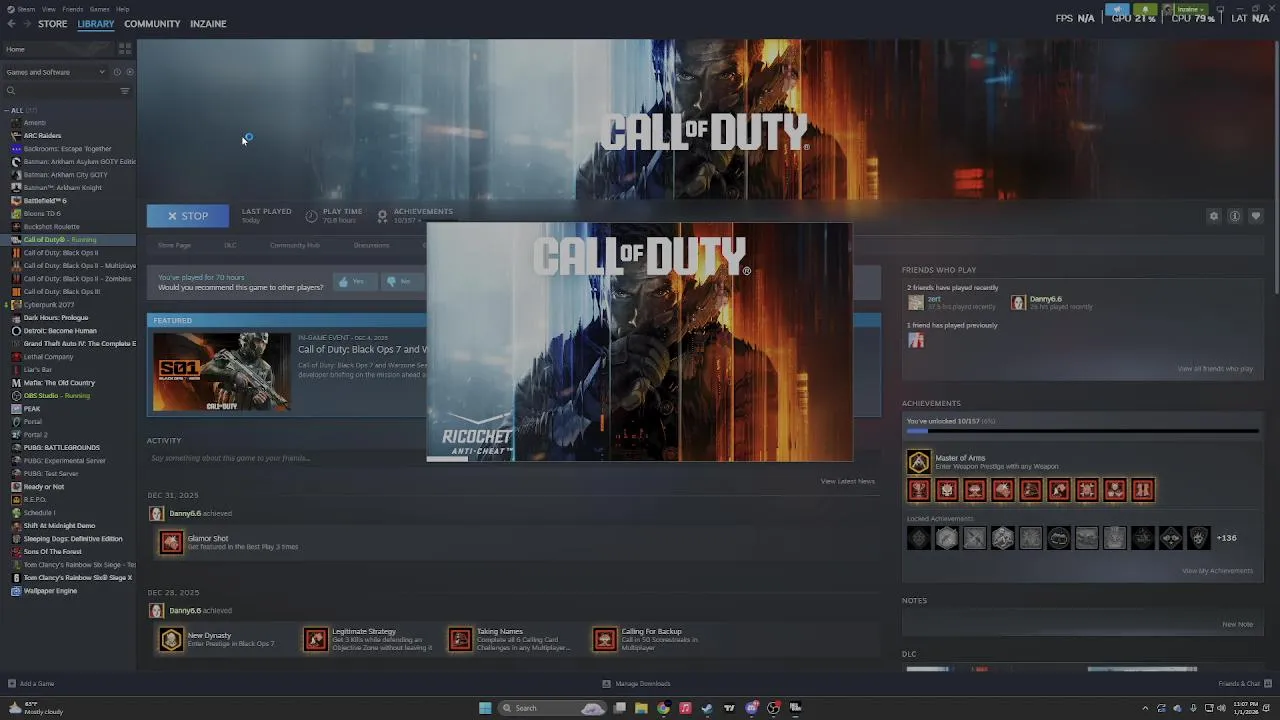1280x720 pixels.
Task: Open the Store Page game link
Action: (x=174, y=245)
